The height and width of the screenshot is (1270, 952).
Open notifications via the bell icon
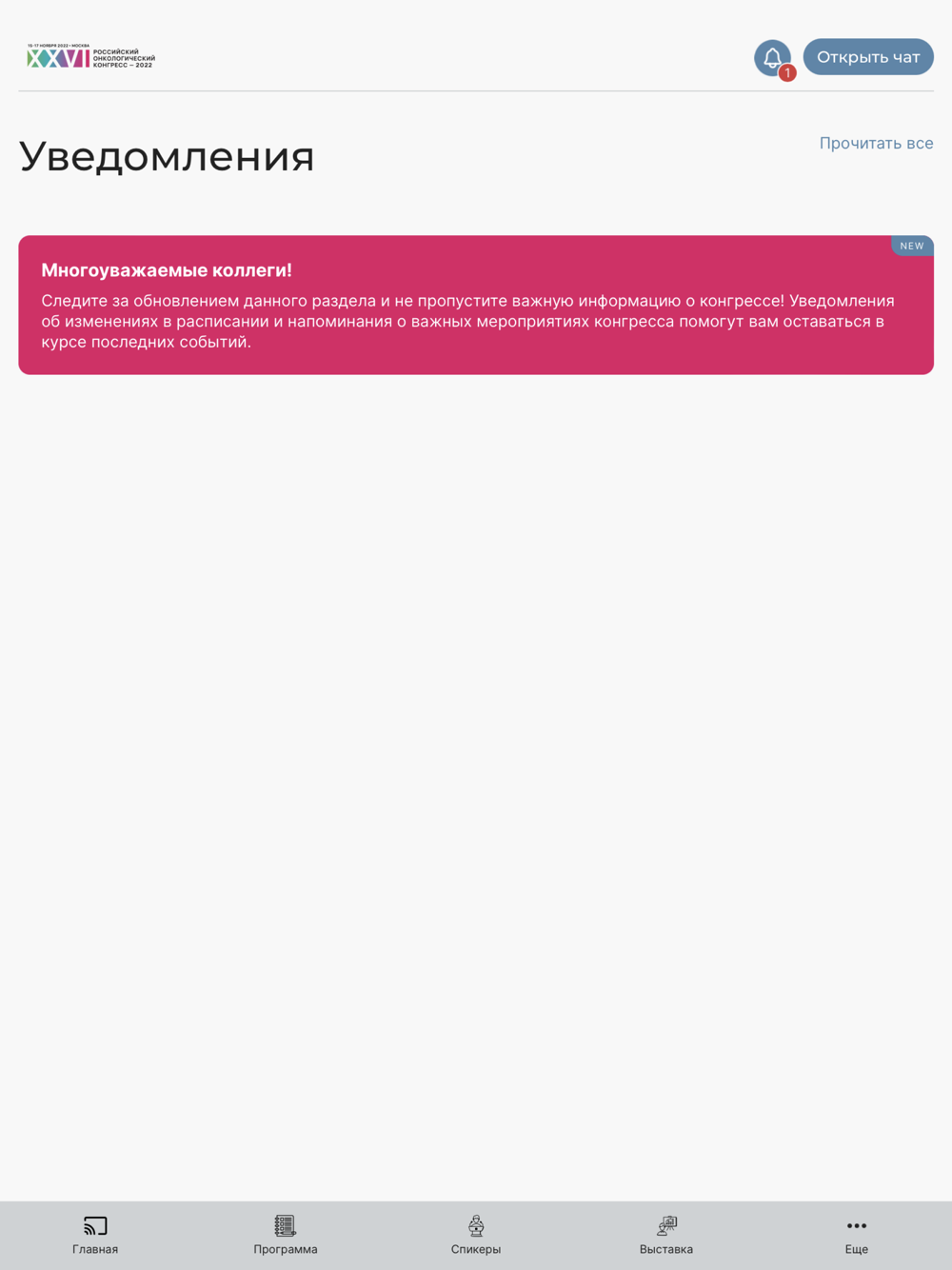pyautogui.click(x=772, y=57)
